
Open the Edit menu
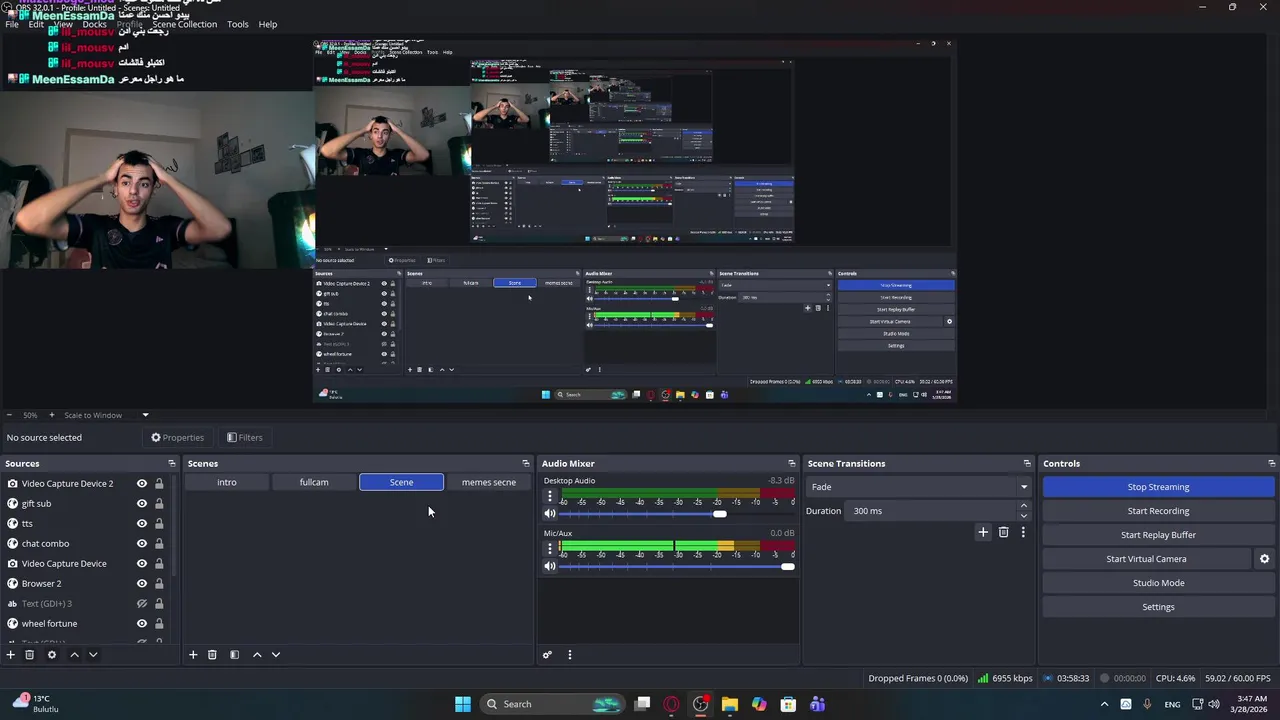tap(36, 24)
